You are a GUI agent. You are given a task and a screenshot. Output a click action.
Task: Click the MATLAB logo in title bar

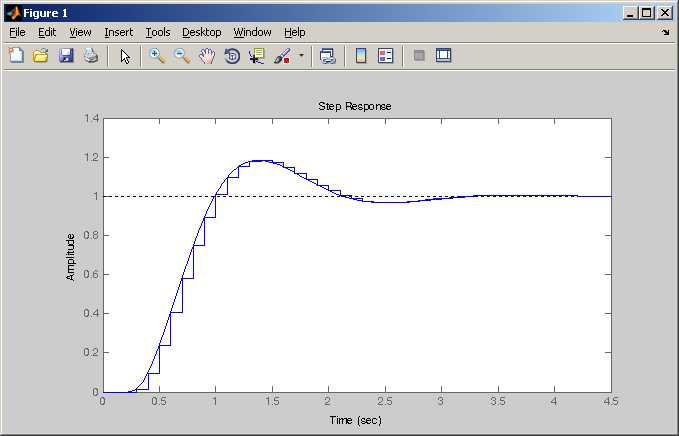tap(13, 13)
